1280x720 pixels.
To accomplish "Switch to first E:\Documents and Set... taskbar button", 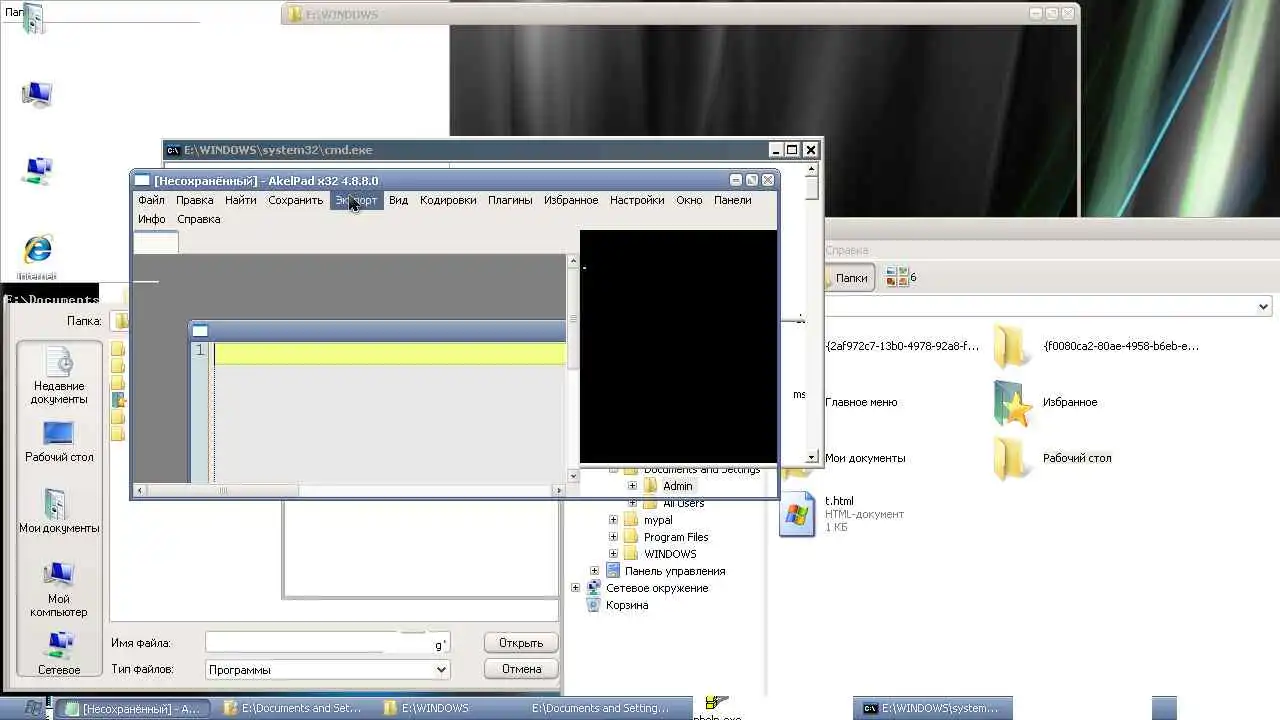I will tap(293, 708).
